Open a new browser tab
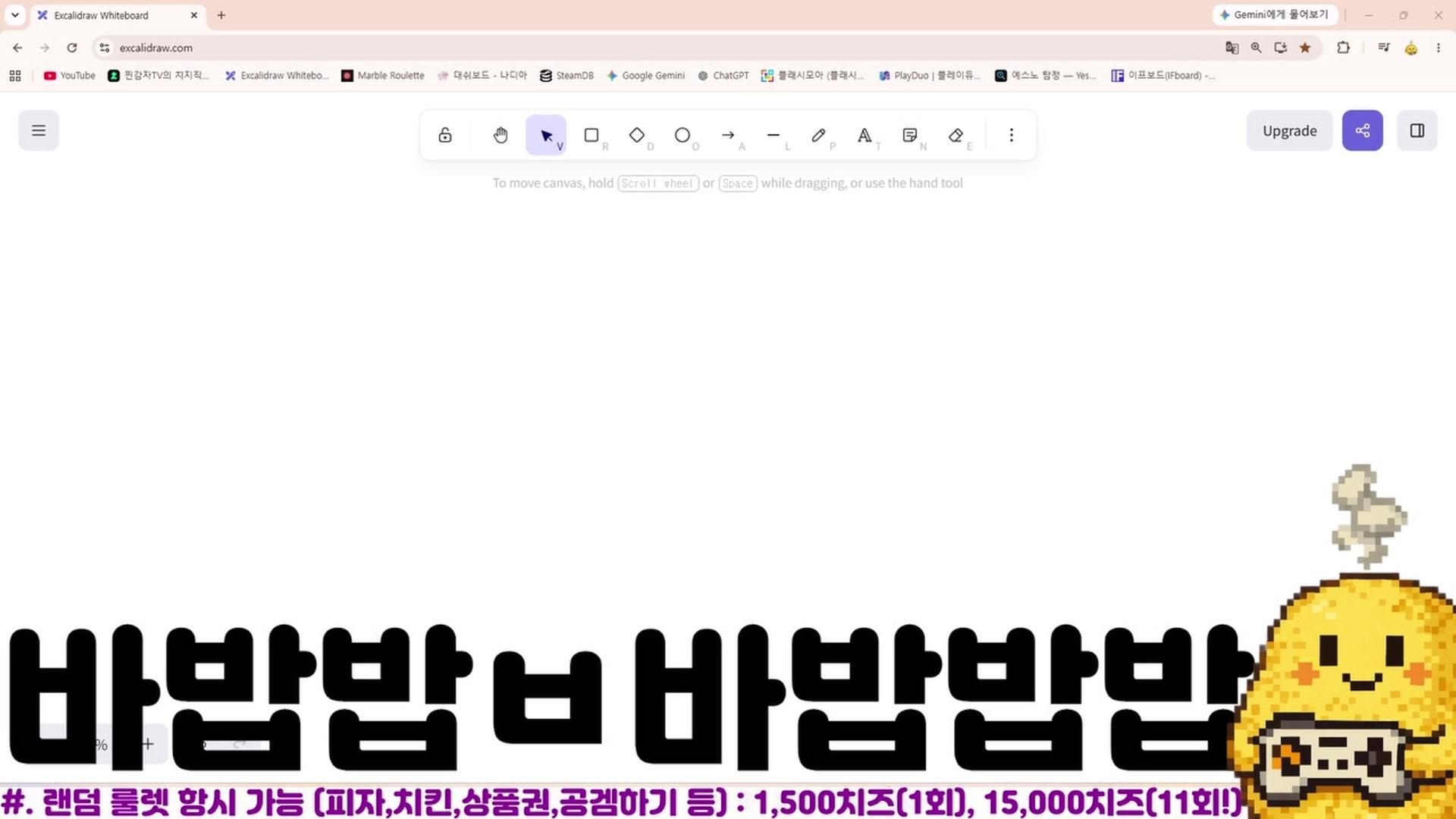1456x819 pixels. [x=221, y=15]
